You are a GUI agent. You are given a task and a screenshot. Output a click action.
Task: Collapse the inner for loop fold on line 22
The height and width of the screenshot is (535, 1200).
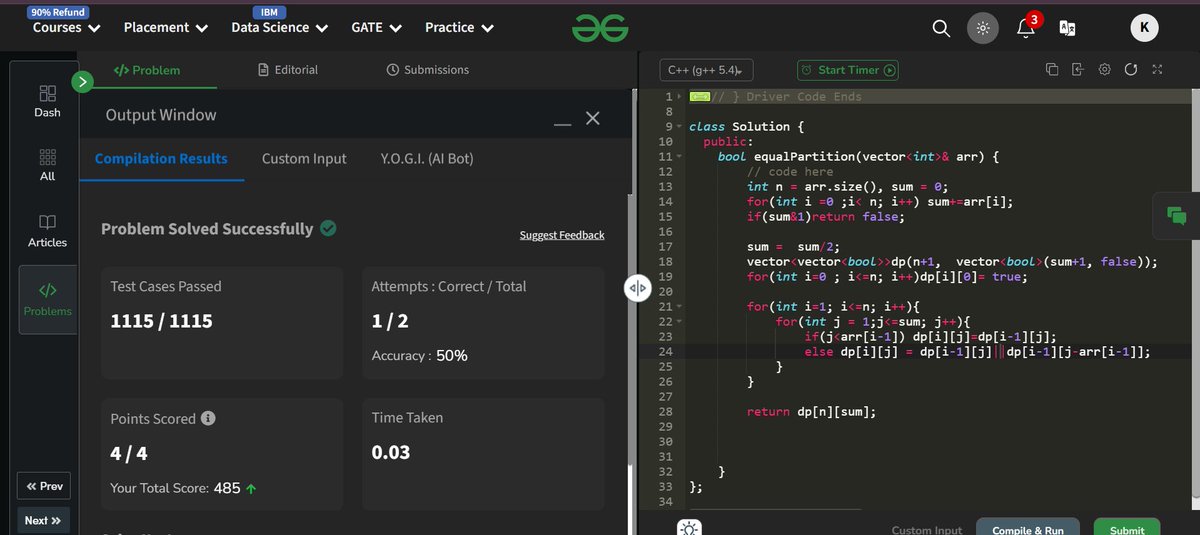[679, 322]
